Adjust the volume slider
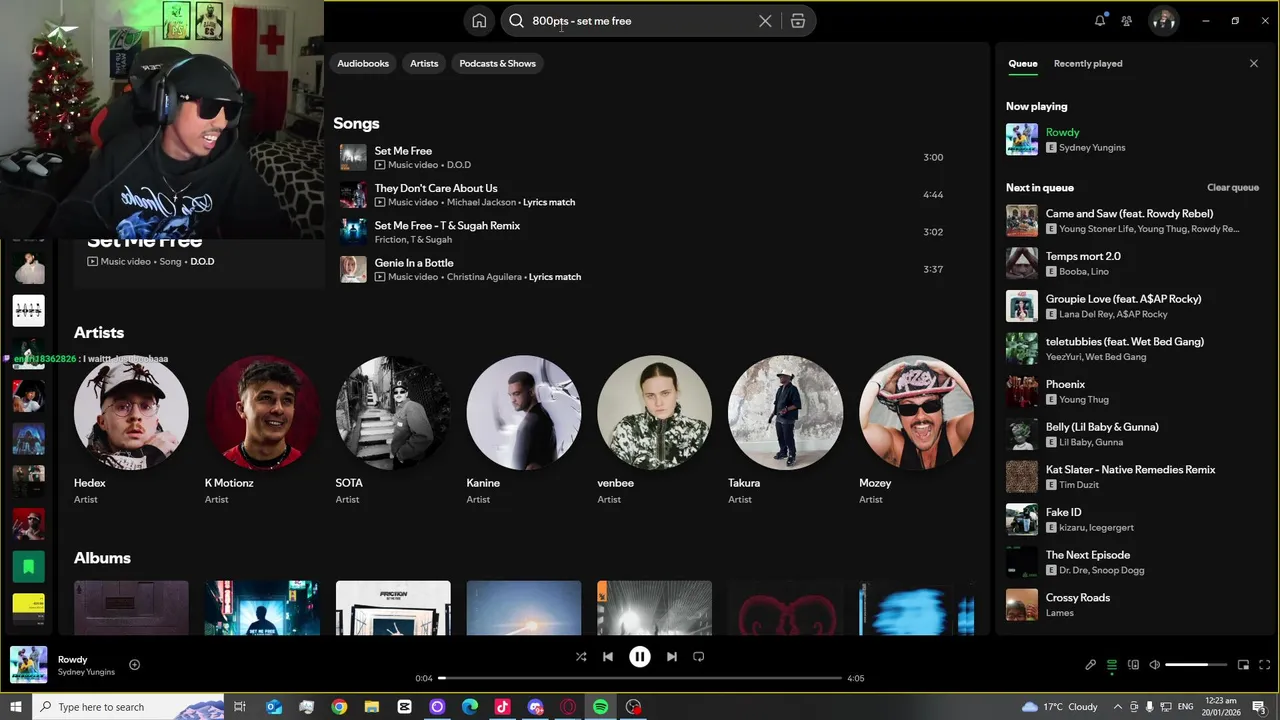 point(1196,665)
